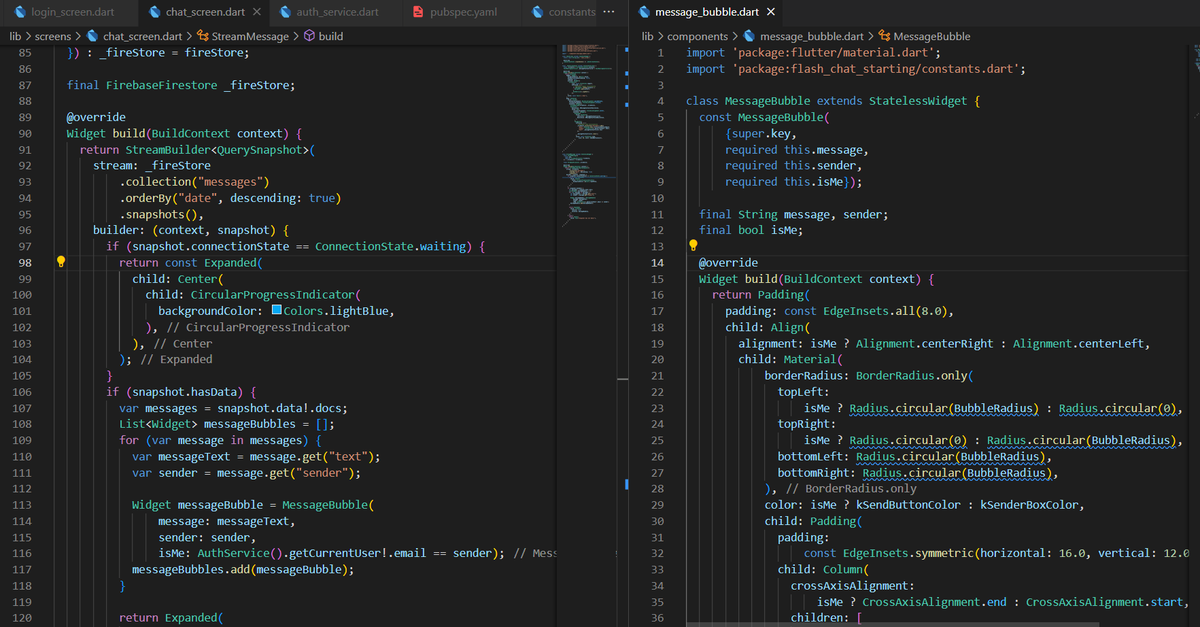Click 'final bool isMe;' on line 12
The width and height of the screenshot is (1200, 627).
[751, 230]
